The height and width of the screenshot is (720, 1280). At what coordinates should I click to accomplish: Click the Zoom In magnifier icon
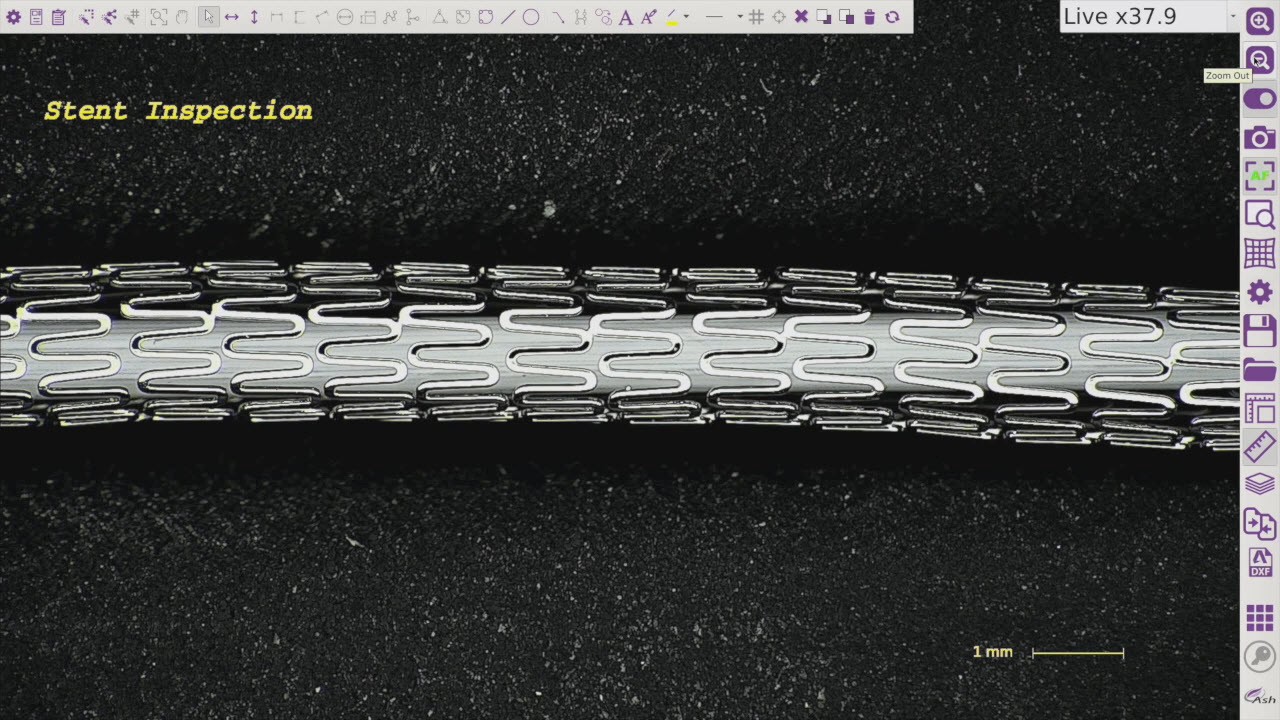tap(1260, 21)
